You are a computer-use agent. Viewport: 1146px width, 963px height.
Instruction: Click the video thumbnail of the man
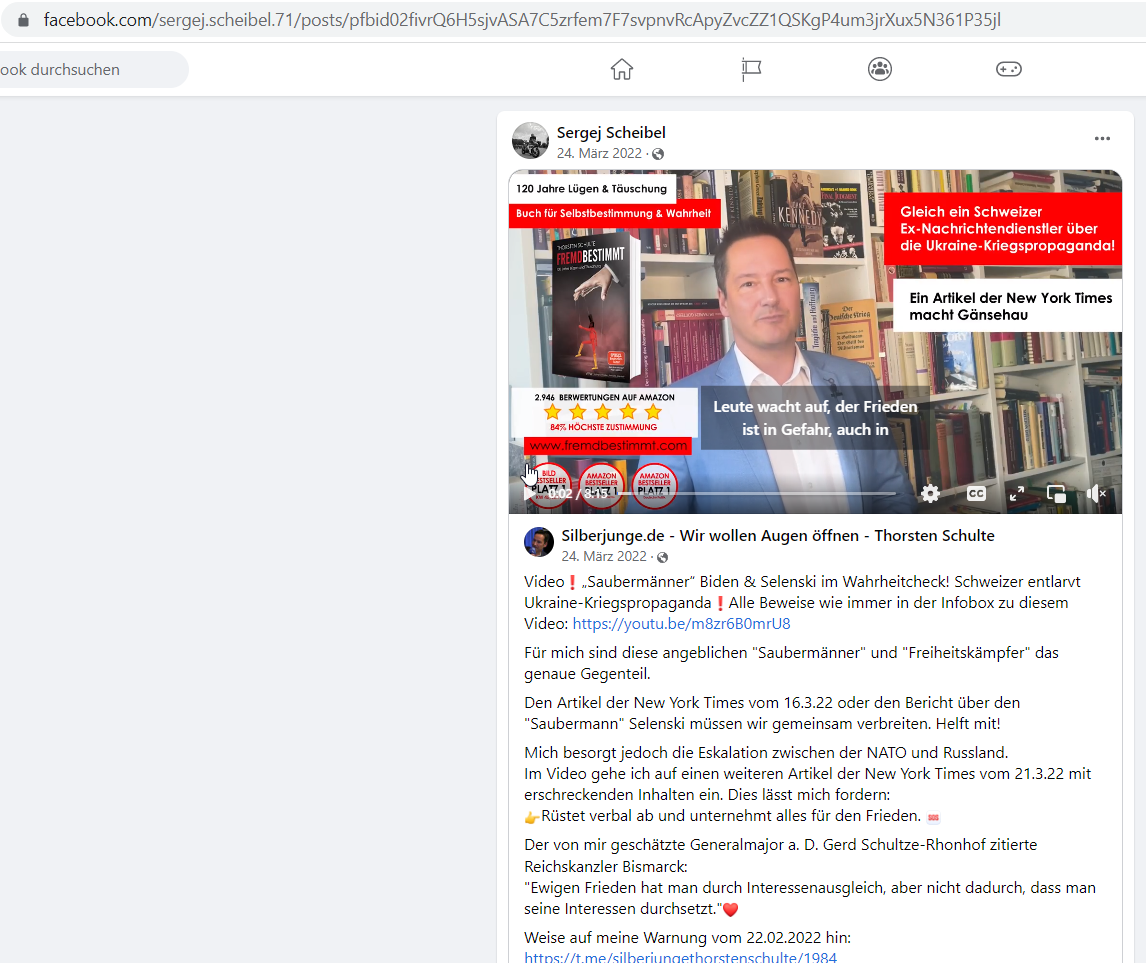(815, 342)
